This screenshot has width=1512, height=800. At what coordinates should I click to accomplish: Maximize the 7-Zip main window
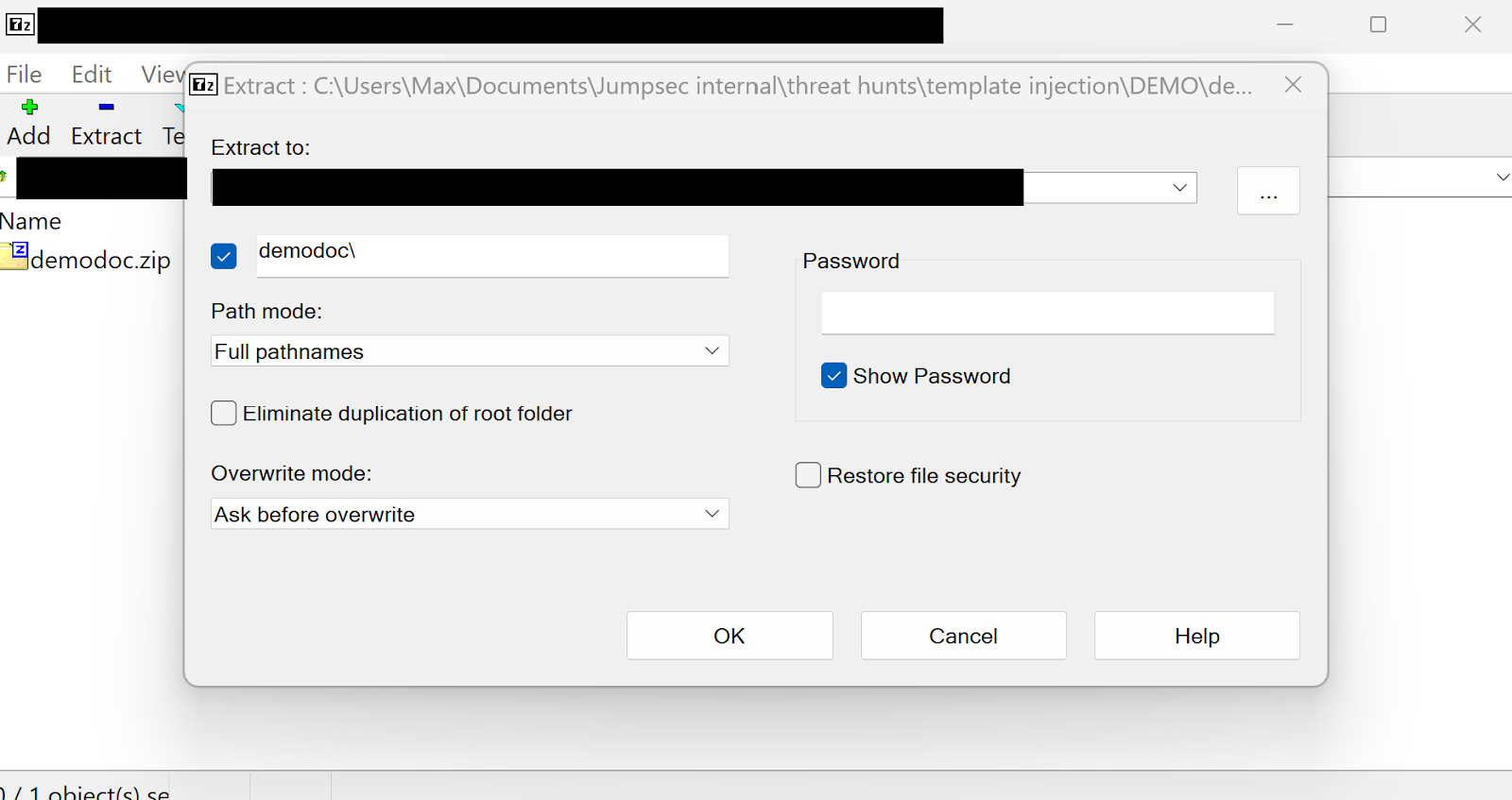1378,25
